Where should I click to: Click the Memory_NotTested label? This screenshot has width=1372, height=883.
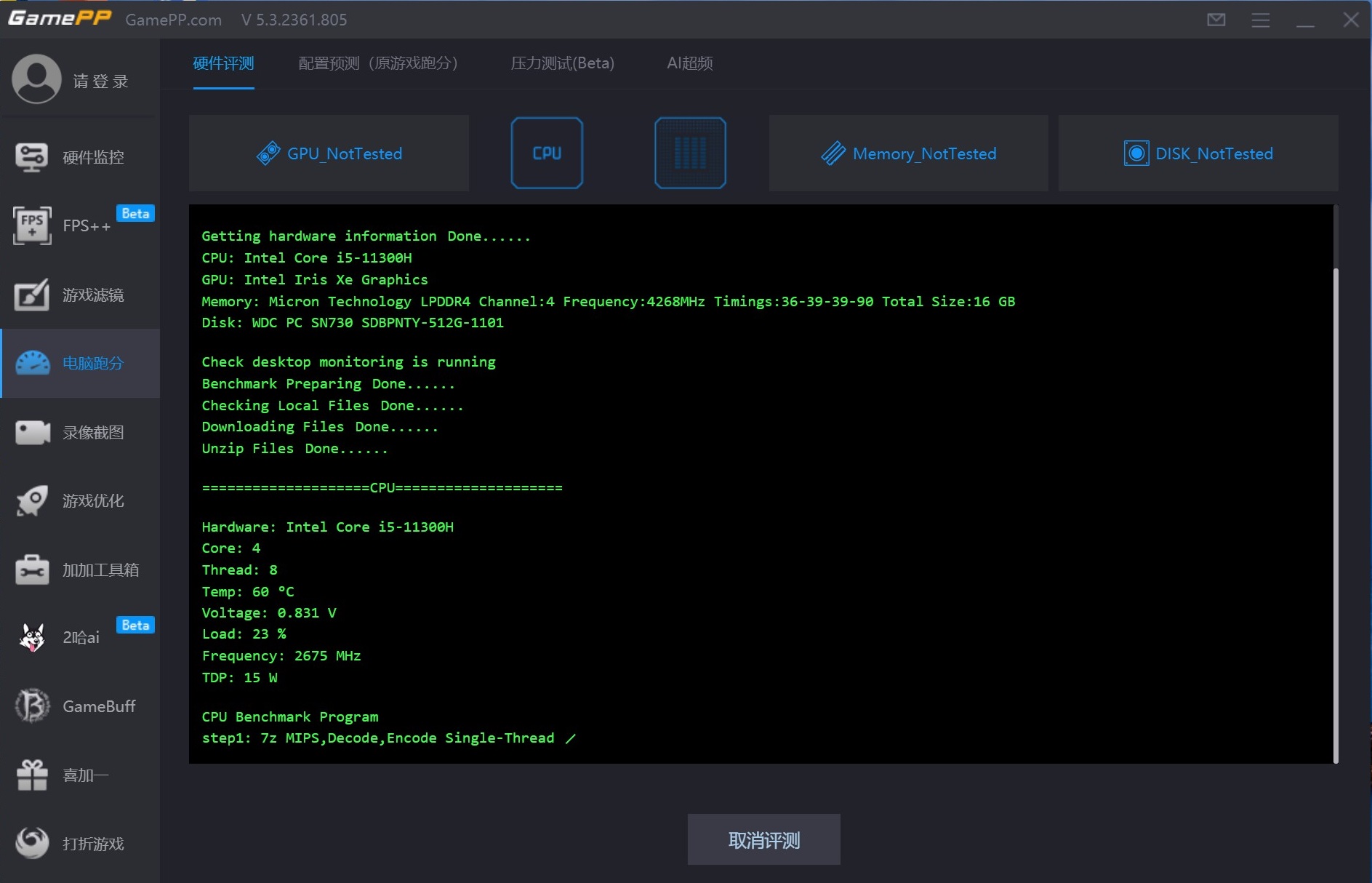point(924,153)
